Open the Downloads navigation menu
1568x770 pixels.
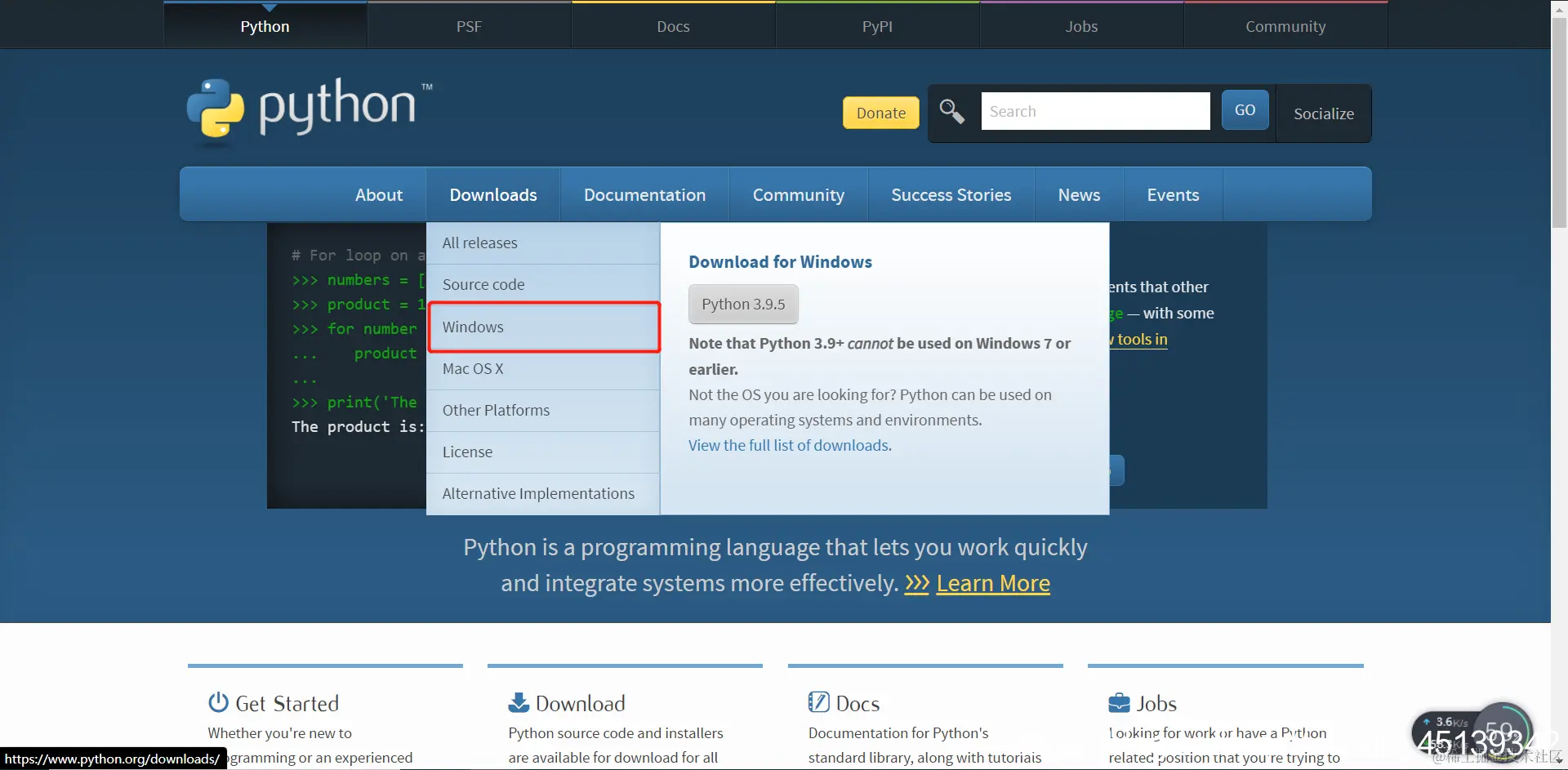[493, 194]
